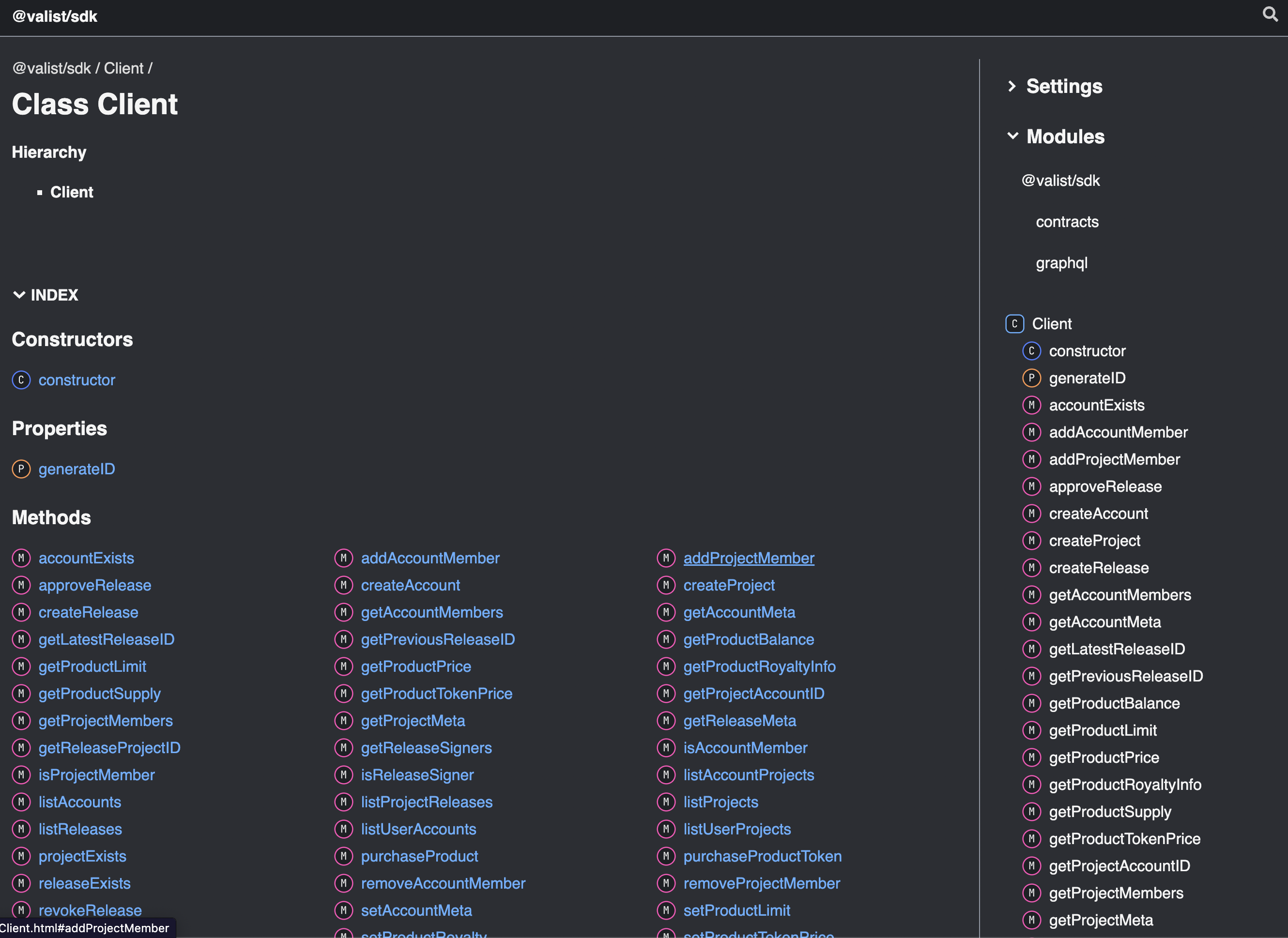Click M icon beside purchaseProduct in index
The width and height of the screenshot is (1288, 938).
(344, 856)
